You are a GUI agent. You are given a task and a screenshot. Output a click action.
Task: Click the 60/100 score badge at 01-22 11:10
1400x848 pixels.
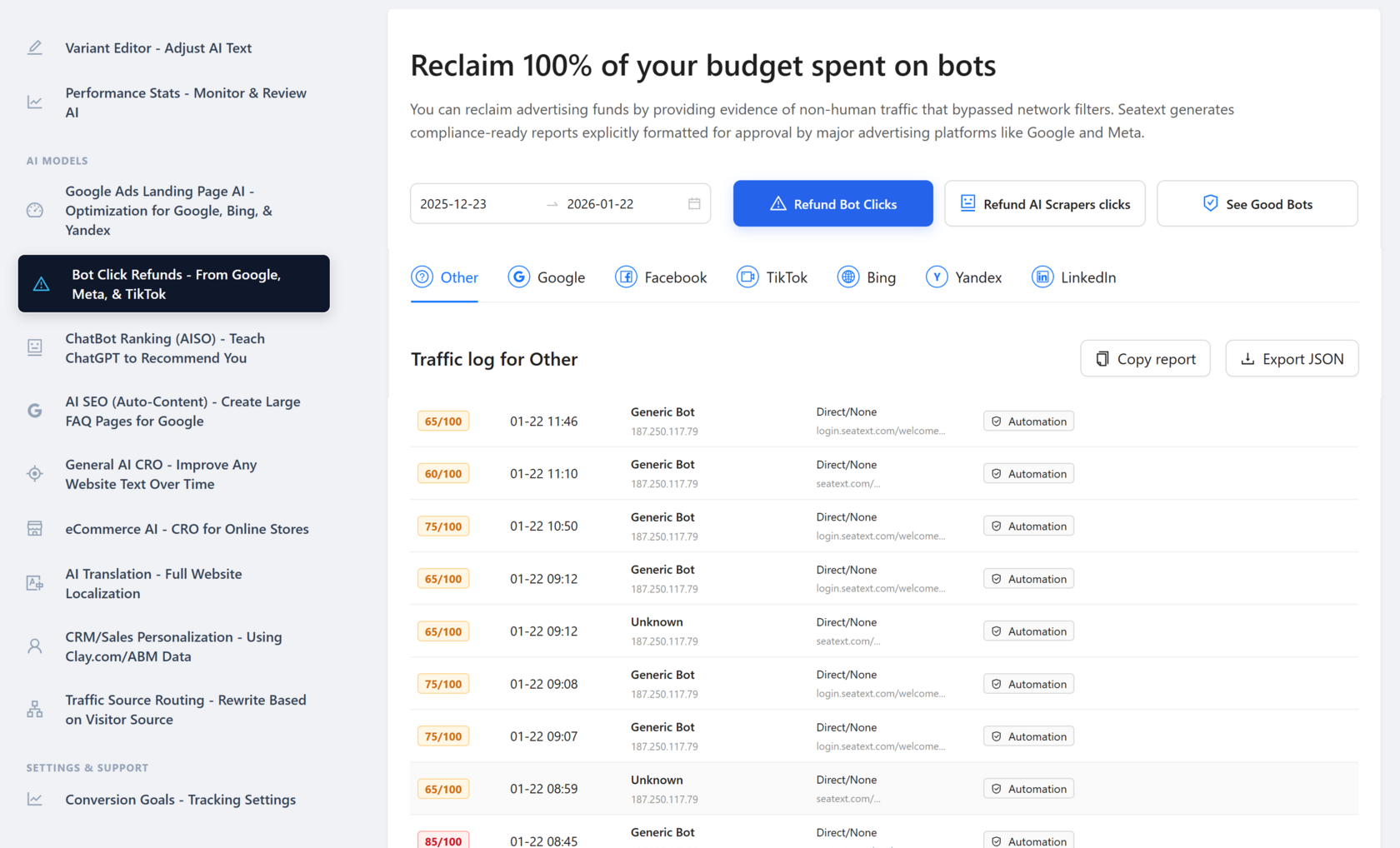tap(443, 474)
